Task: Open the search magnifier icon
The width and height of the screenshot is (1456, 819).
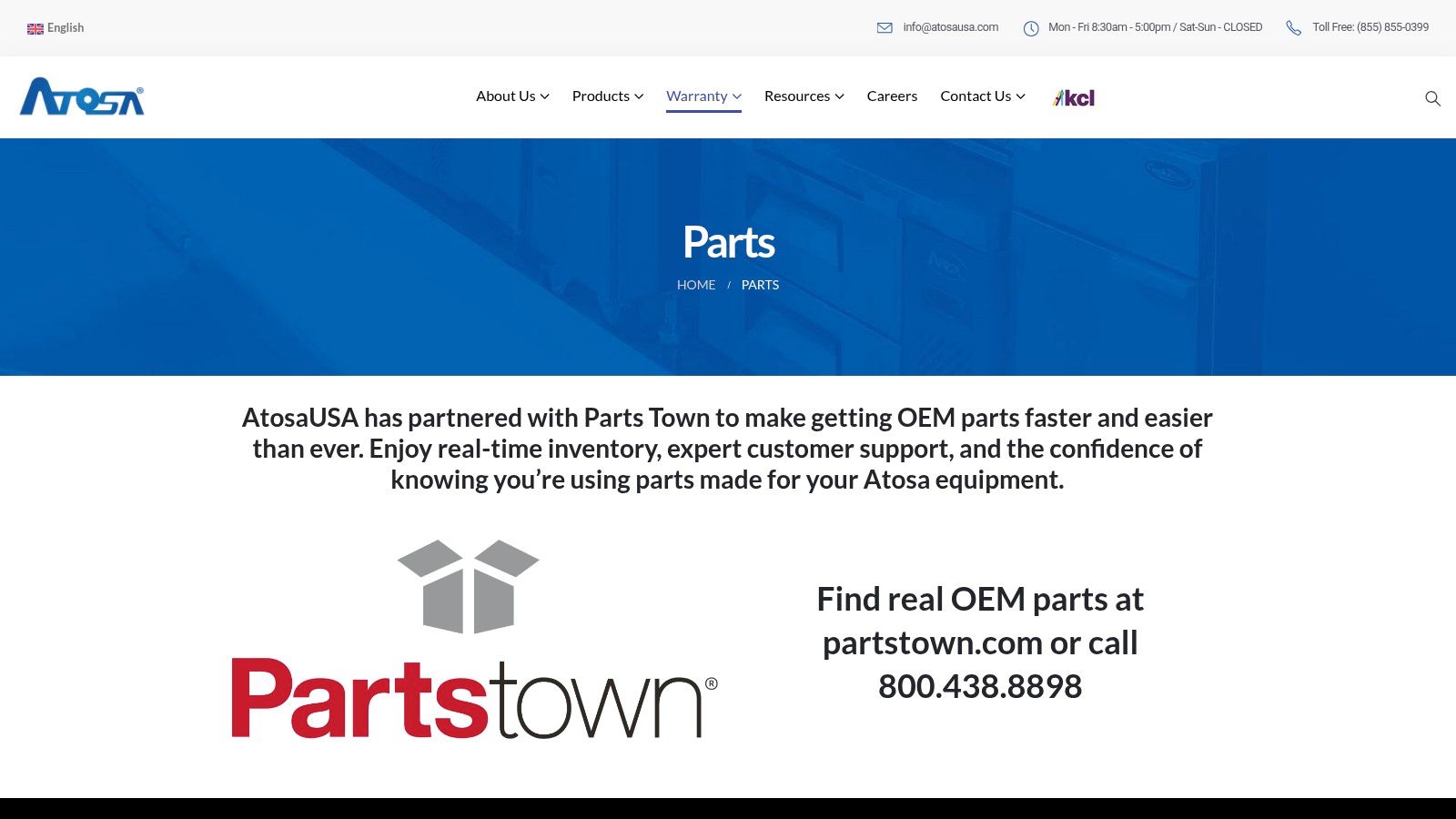Action: [1432, 98]
